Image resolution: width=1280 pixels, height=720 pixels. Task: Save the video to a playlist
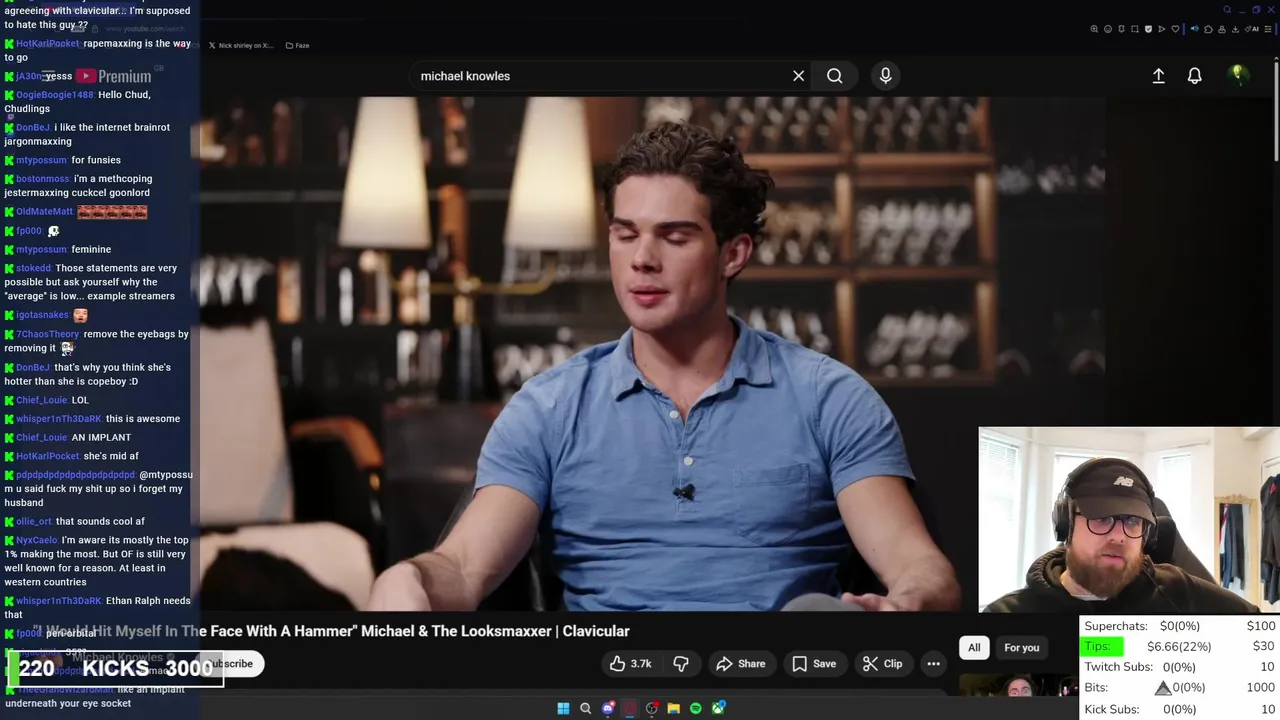(x=814, y=664)
